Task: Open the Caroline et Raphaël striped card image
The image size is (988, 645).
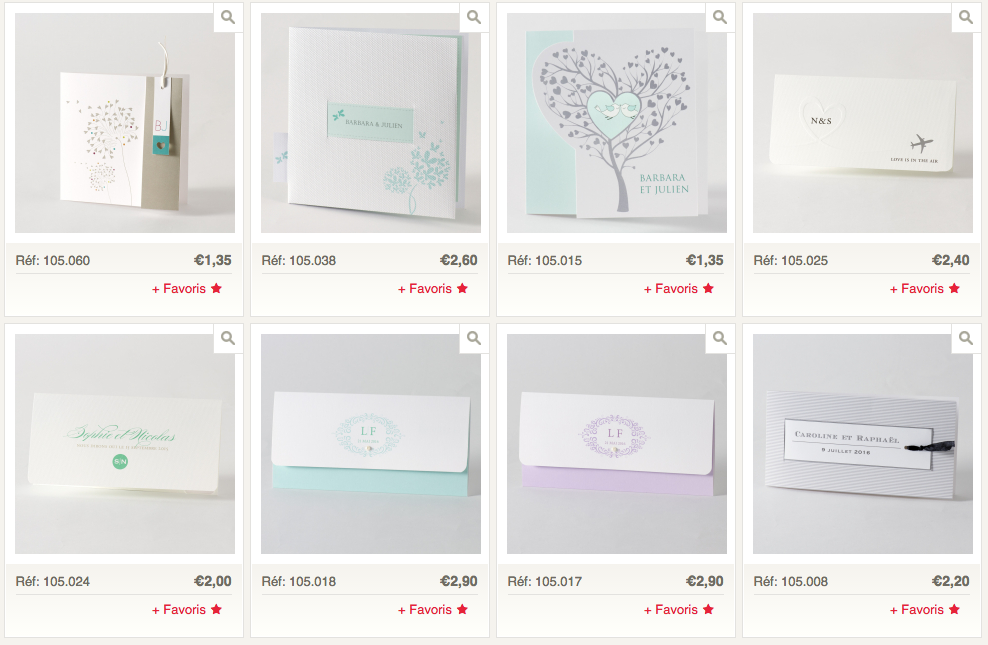Action: (x=863, y=444)
